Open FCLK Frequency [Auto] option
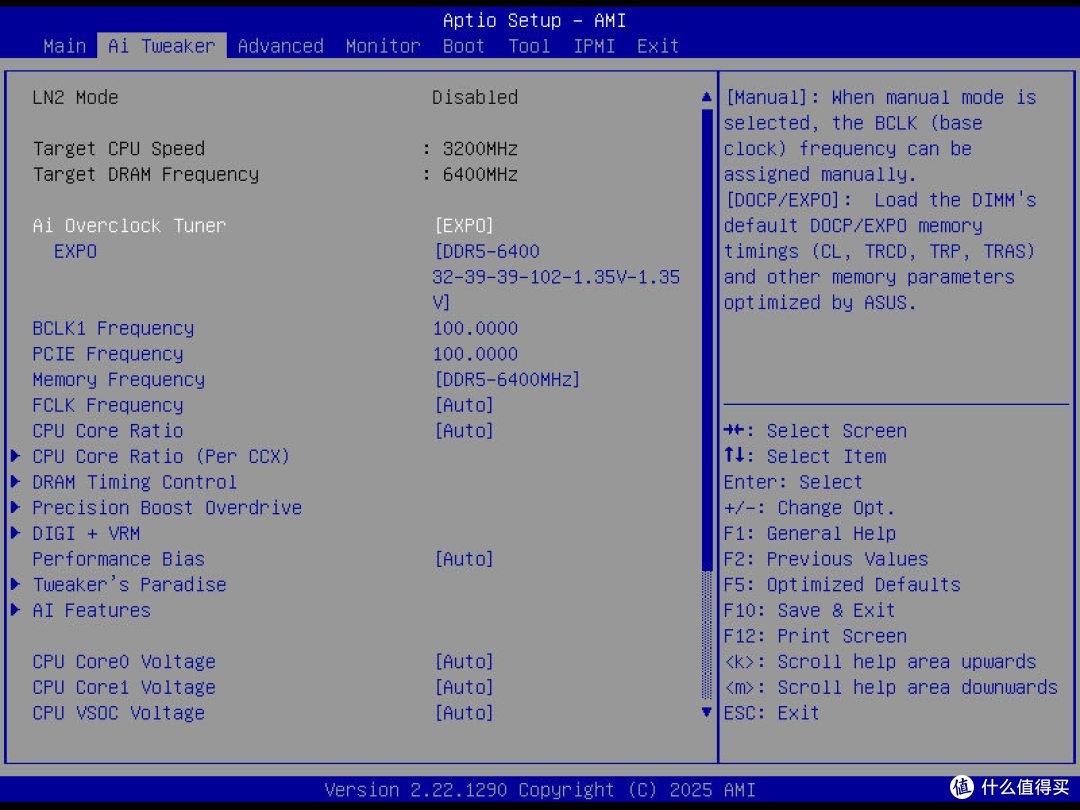The height and width of the screenshot is (810, 1080). [x=464, y=405]
